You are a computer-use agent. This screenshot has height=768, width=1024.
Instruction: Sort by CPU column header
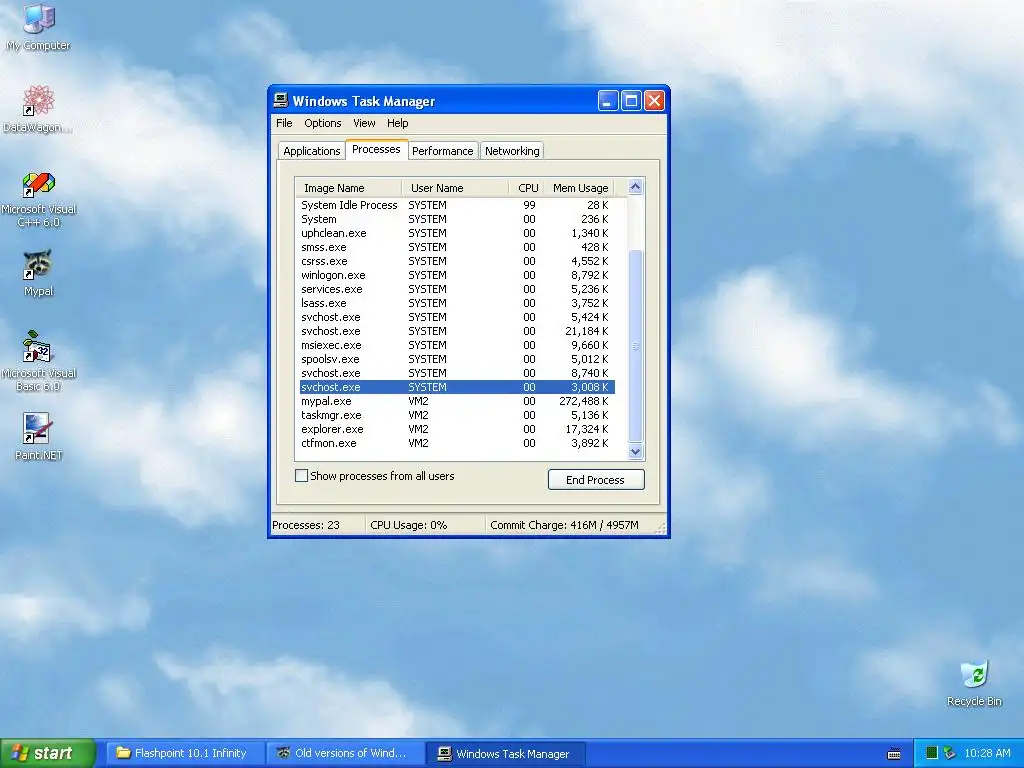(x=526, y=188)
